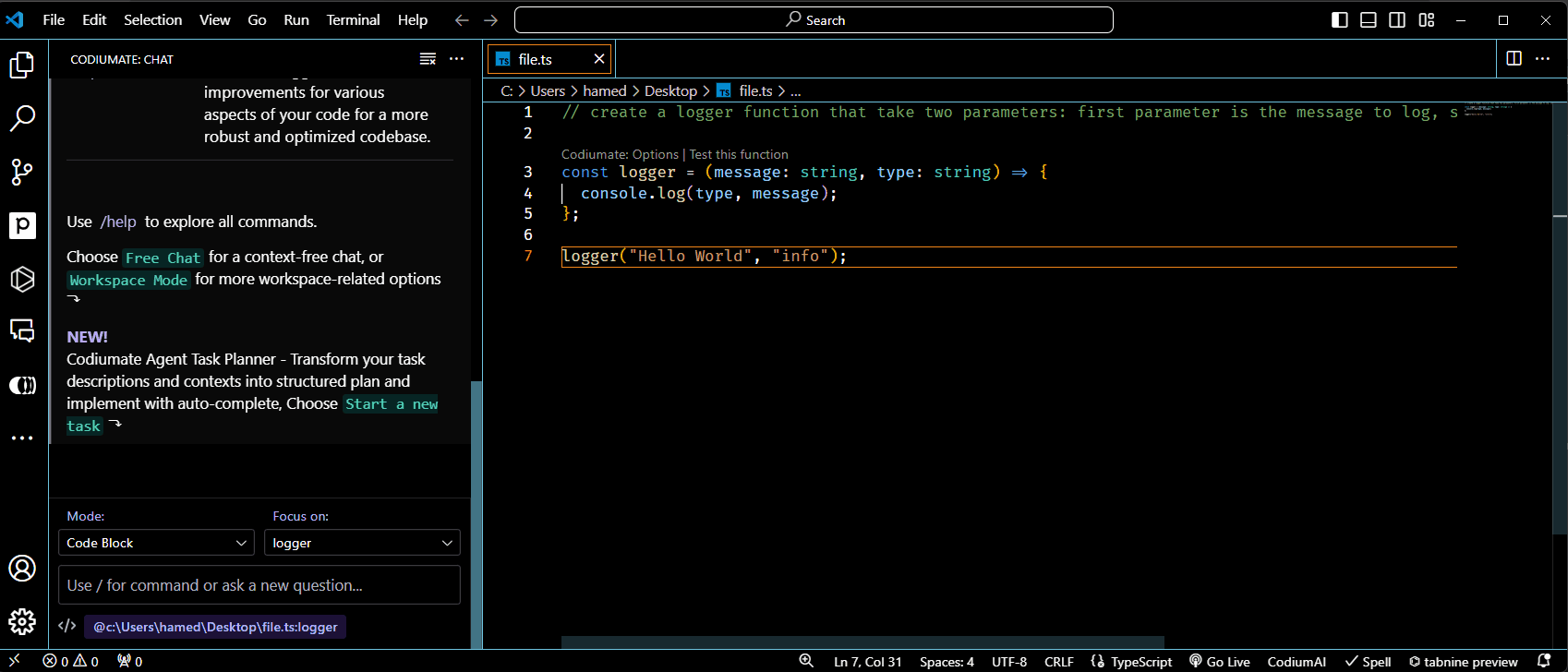Viewport: 1568px width, 672px height.
Task: Open the Source Control view
Action: pyautogui.click(x=22, y=172)
